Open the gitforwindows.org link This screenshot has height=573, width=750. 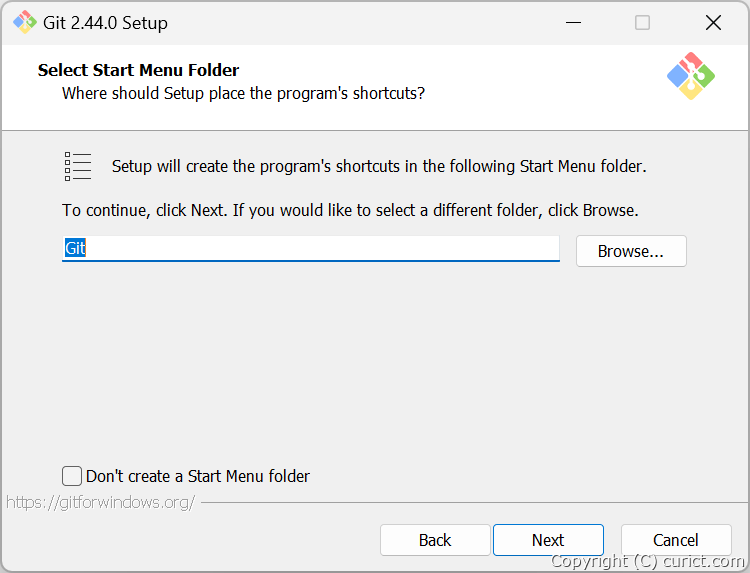click(100, 503)
